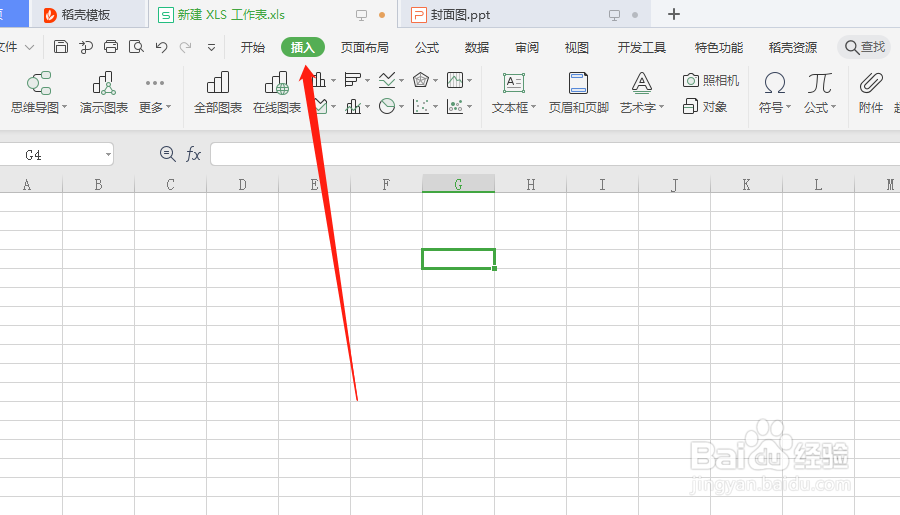Click the 照相机 camera tool
Screen dimensions: 900x515
(711, 80)
